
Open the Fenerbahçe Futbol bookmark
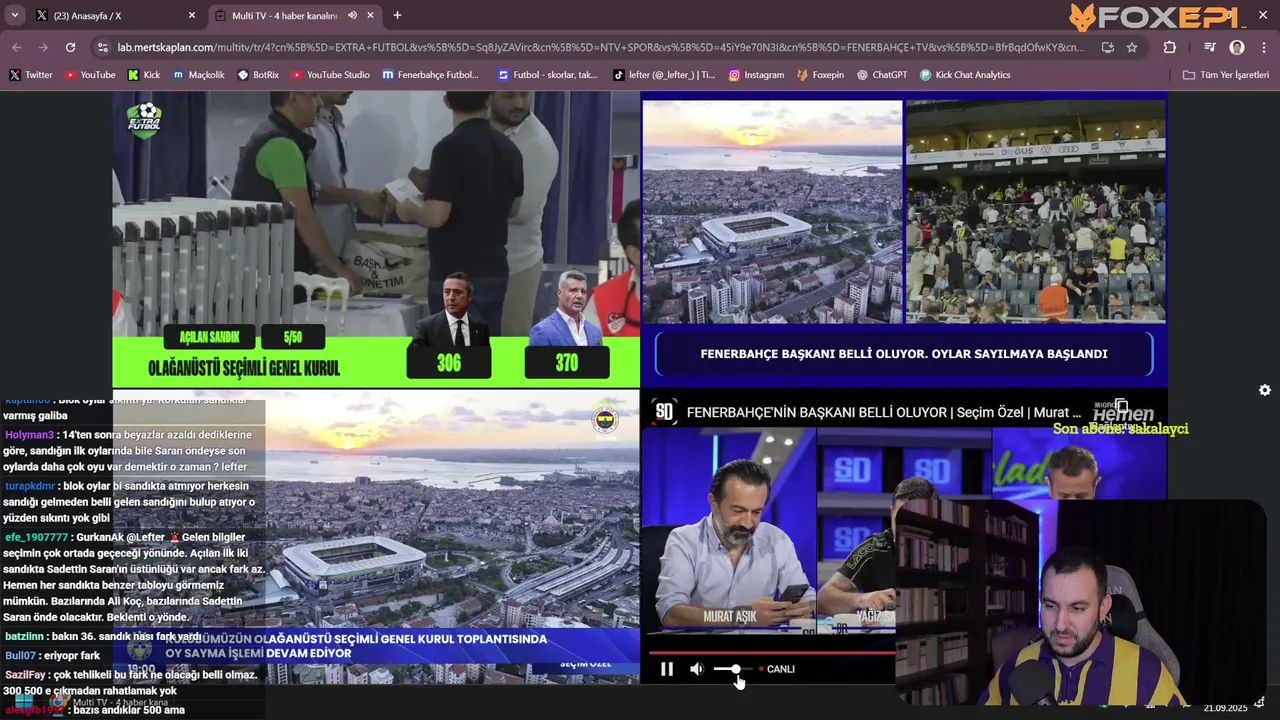430,75
